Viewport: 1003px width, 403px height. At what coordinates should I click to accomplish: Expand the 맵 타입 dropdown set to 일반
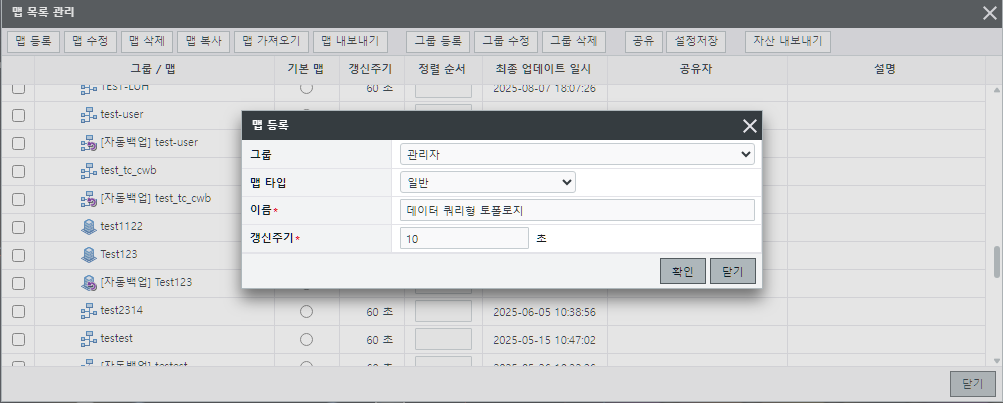(x=487, y=182)
